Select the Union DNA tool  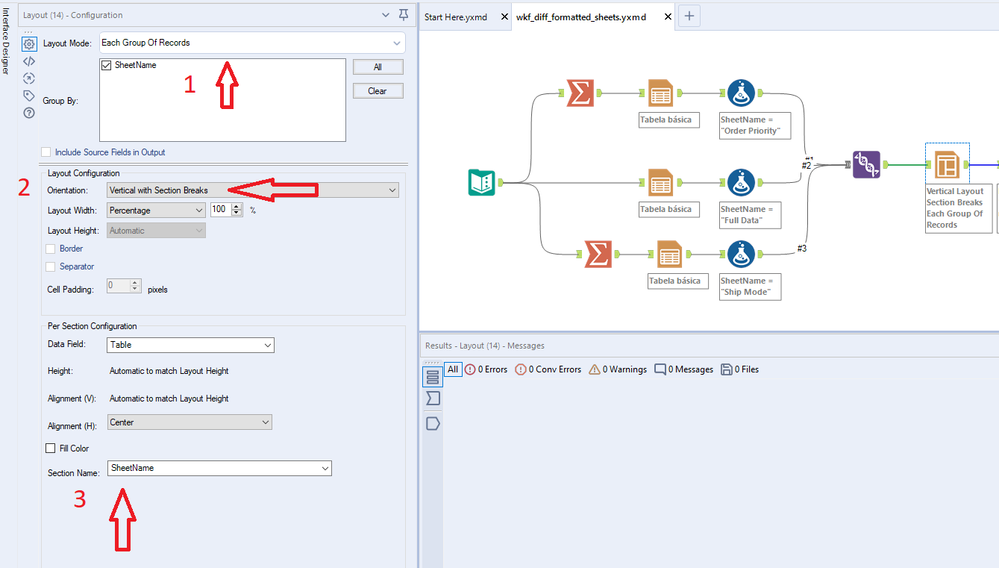(866, 164)
